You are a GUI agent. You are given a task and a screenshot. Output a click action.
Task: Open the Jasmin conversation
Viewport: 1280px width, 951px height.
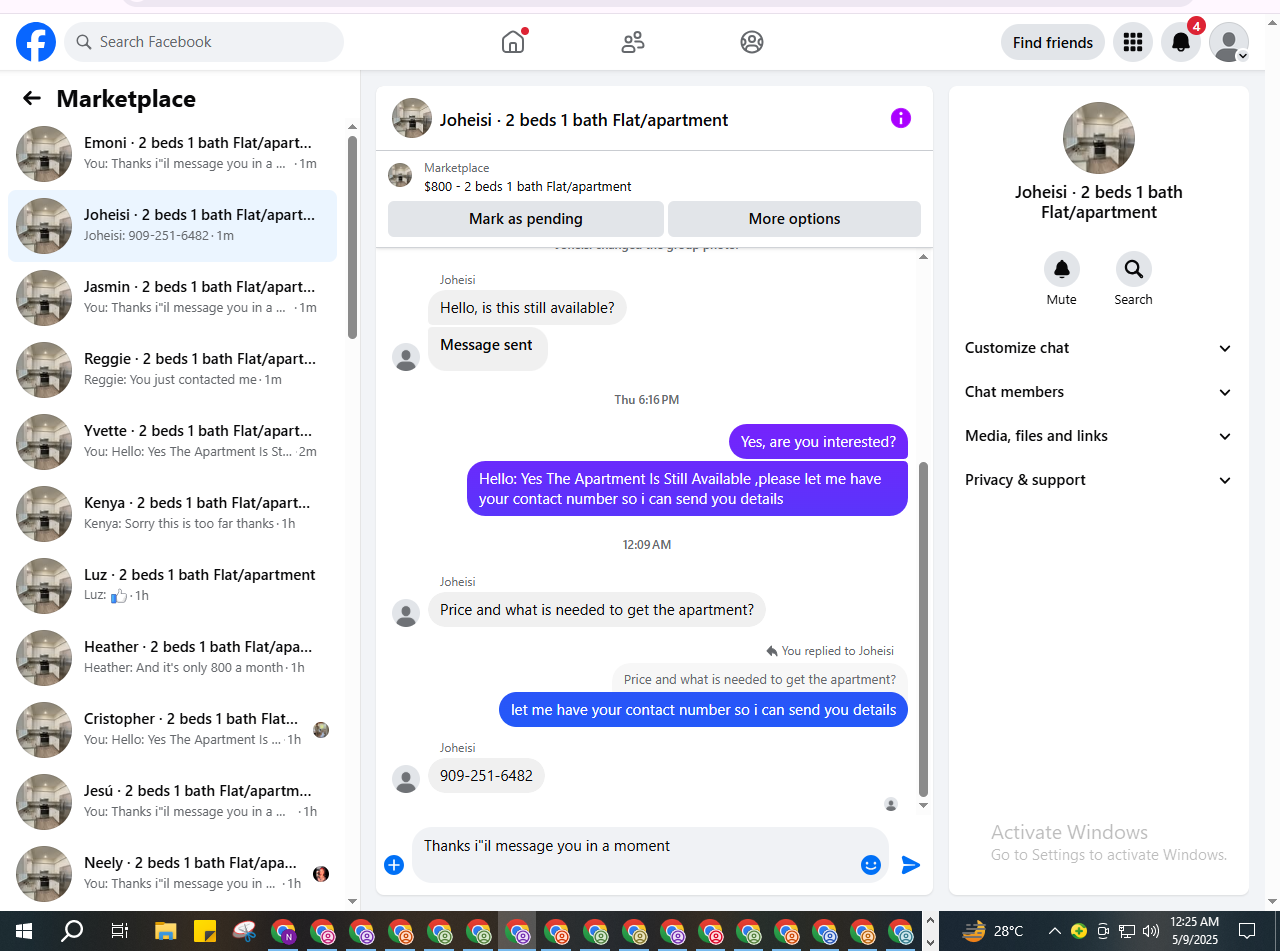click(172, 298)
